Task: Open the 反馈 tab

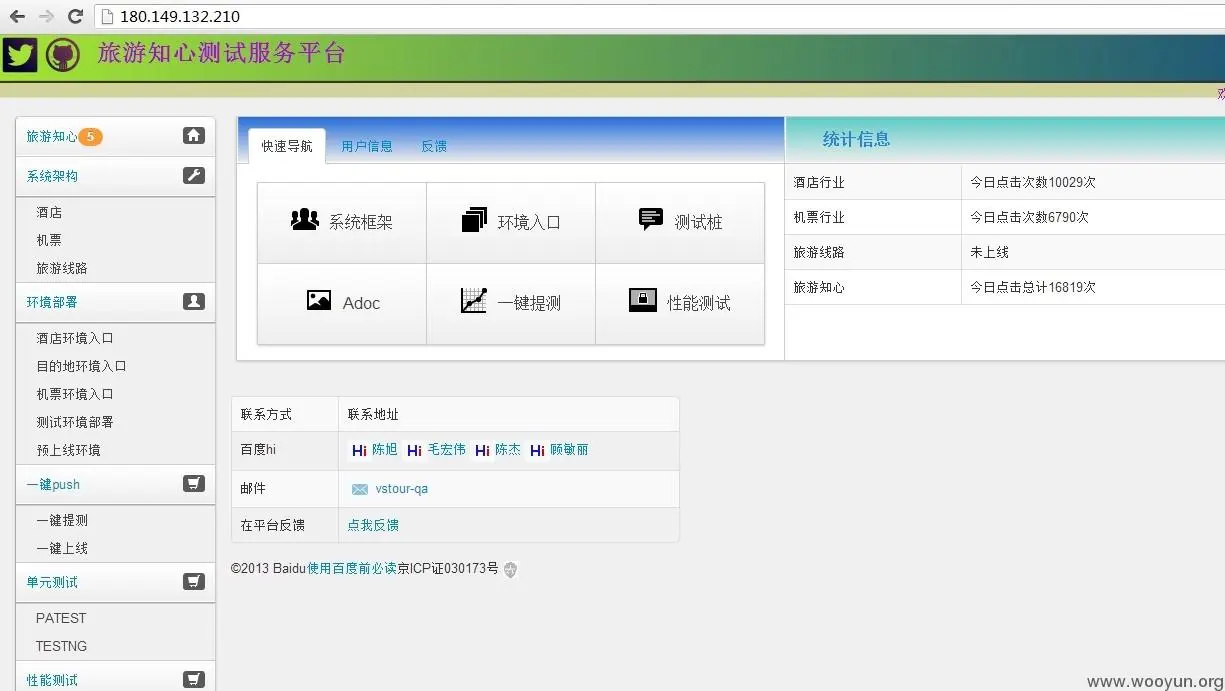Action: 434,145
